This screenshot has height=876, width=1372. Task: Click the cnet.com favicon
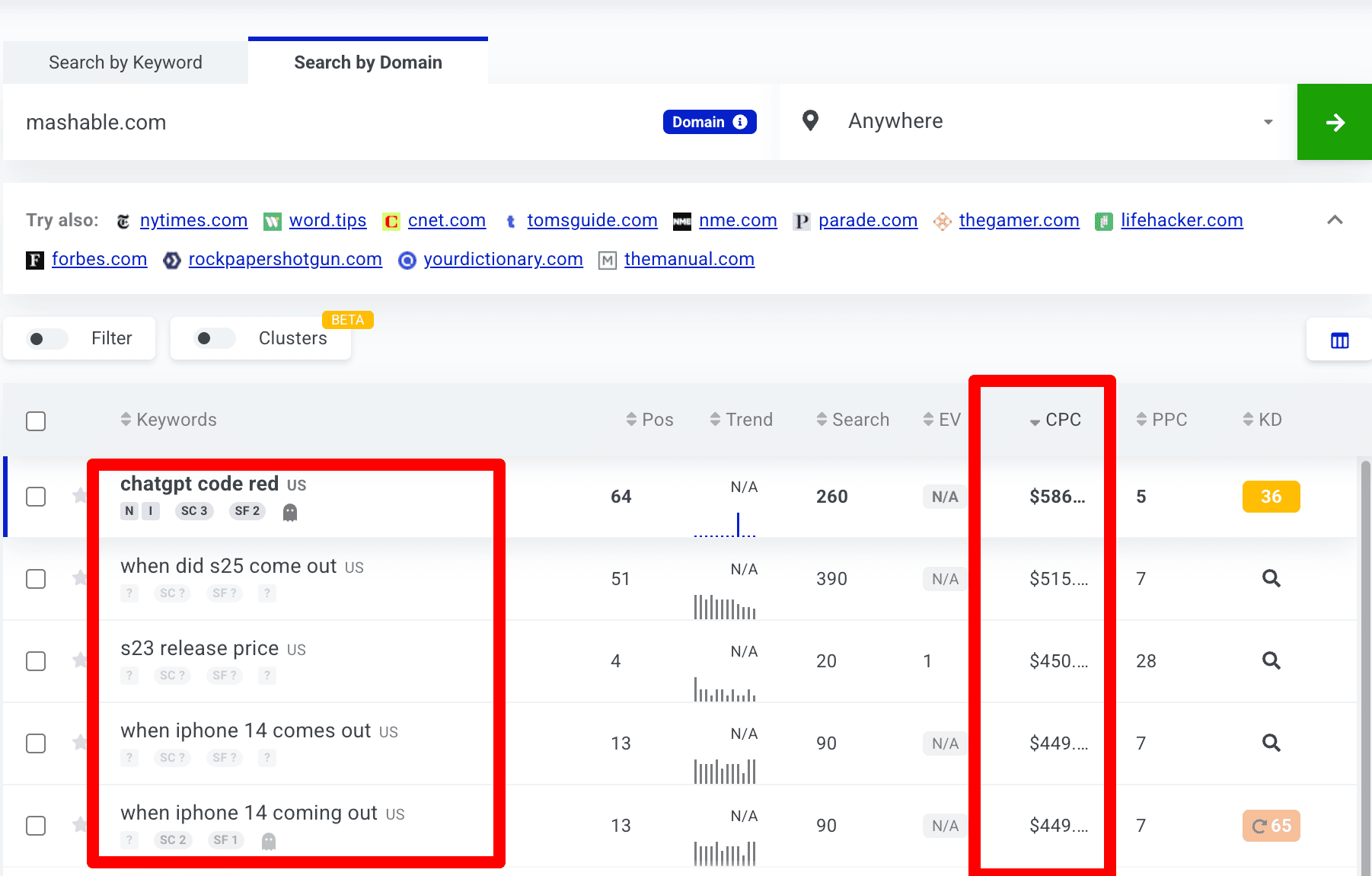(x=391, y=222)
